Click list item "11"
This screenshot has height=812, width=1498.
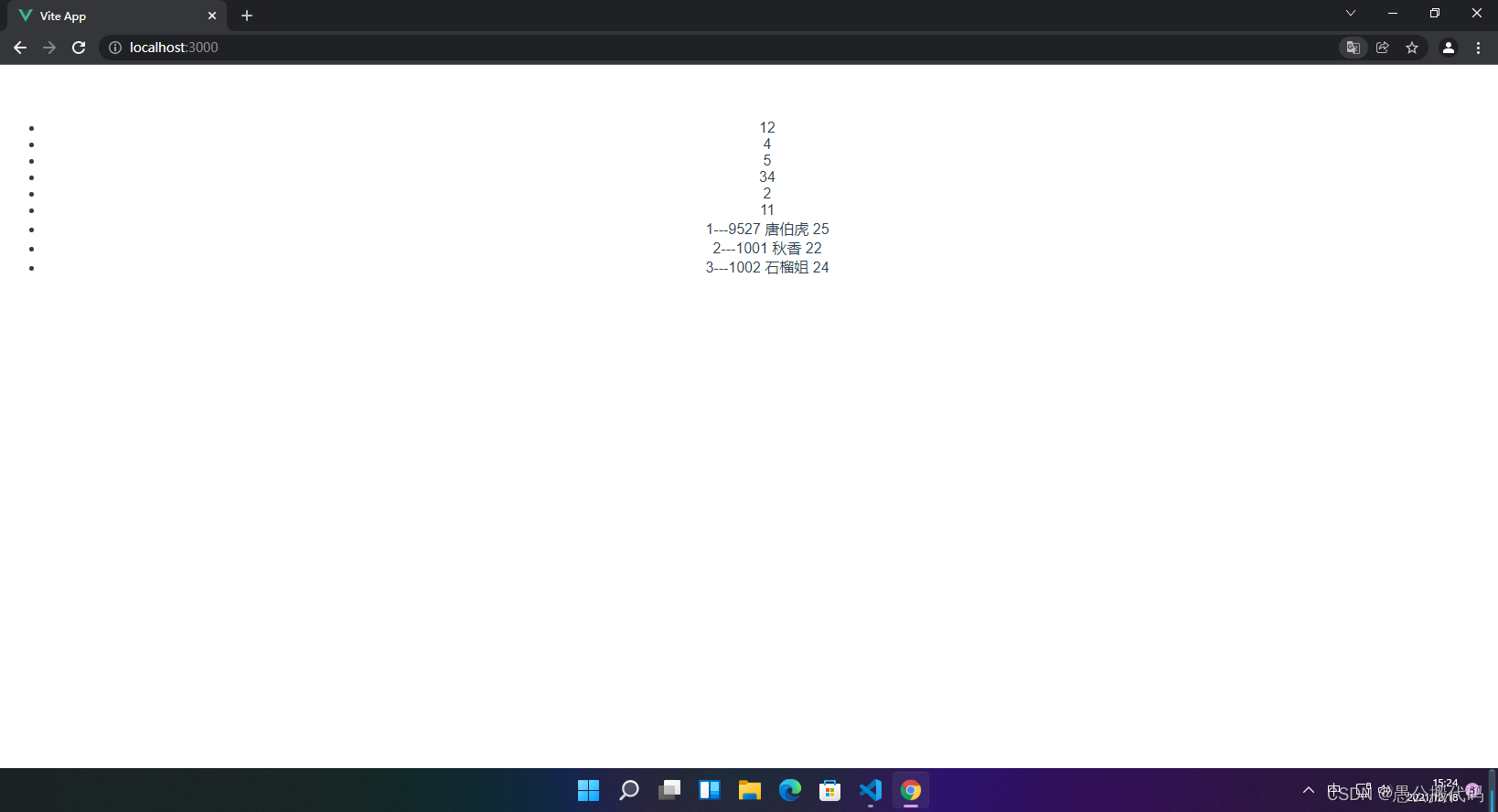click(767, 210)
